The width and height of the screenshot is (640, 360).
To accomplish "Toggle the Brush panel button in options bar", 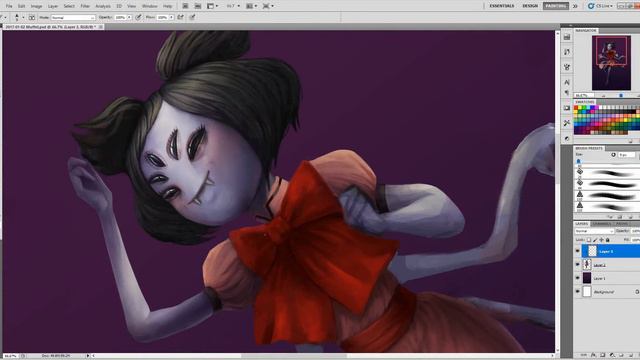I will pyautogui.click(x=31, y=18).
